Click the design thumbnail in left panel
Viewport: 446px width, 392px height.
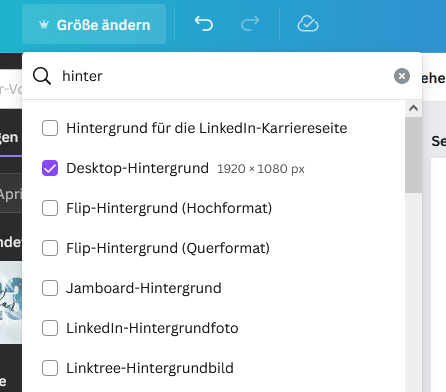[11, 303]
